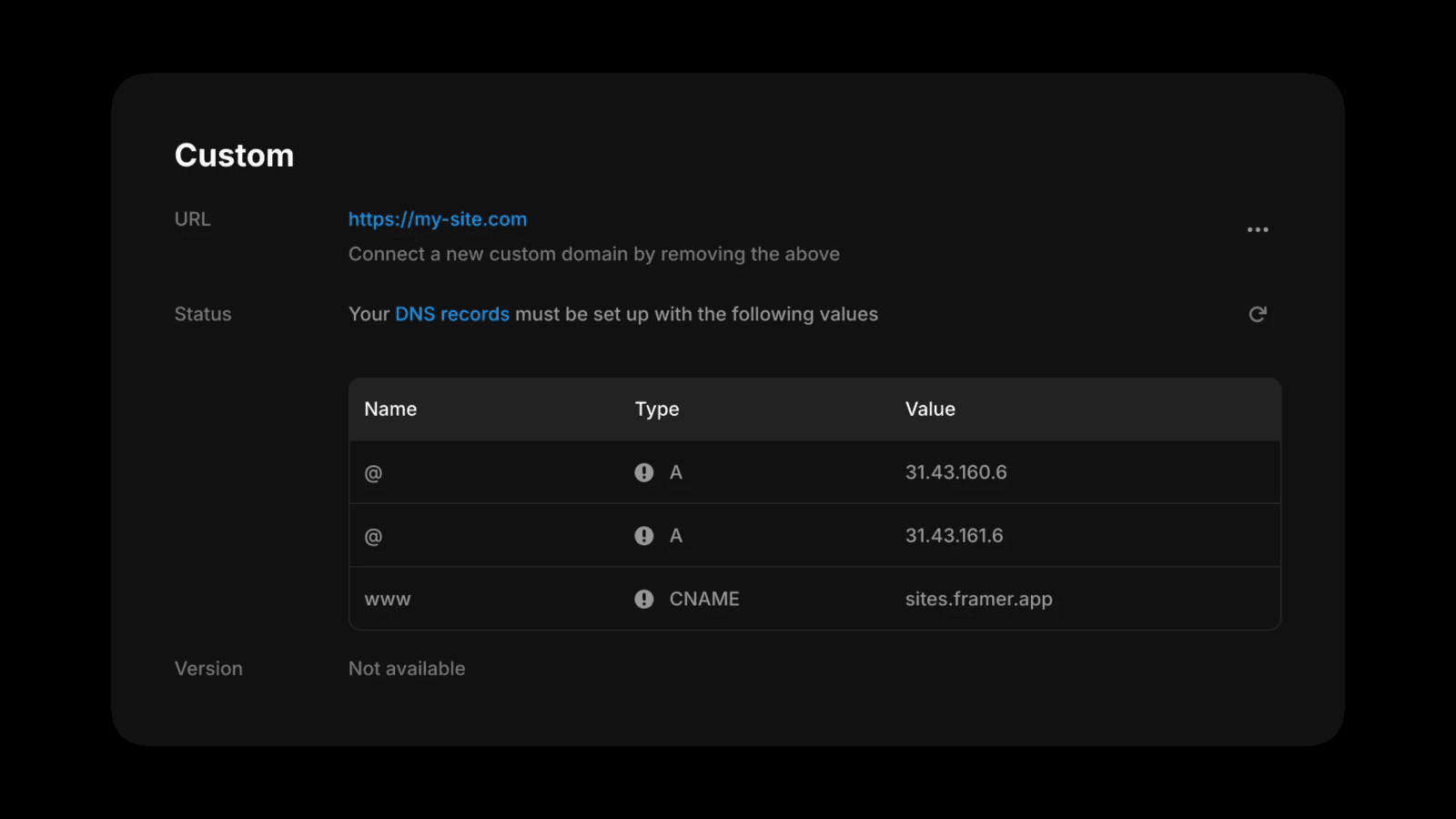Screen dimensions: 1456x819
Task: Click the Value column header
Action: point(930,409)
